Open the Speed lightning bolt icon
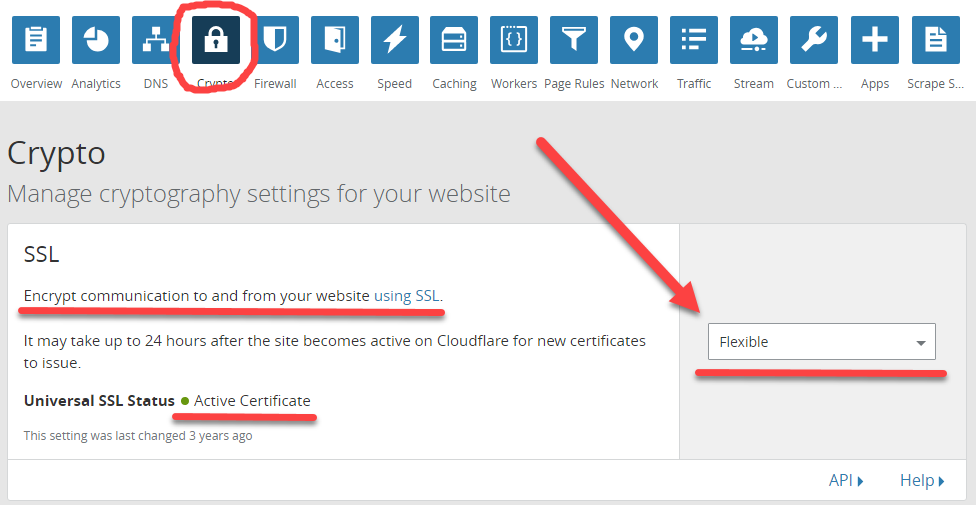Image resolution: width=976 pixels, height=505 pixels. pyautogui.click(x=395, y=40)
